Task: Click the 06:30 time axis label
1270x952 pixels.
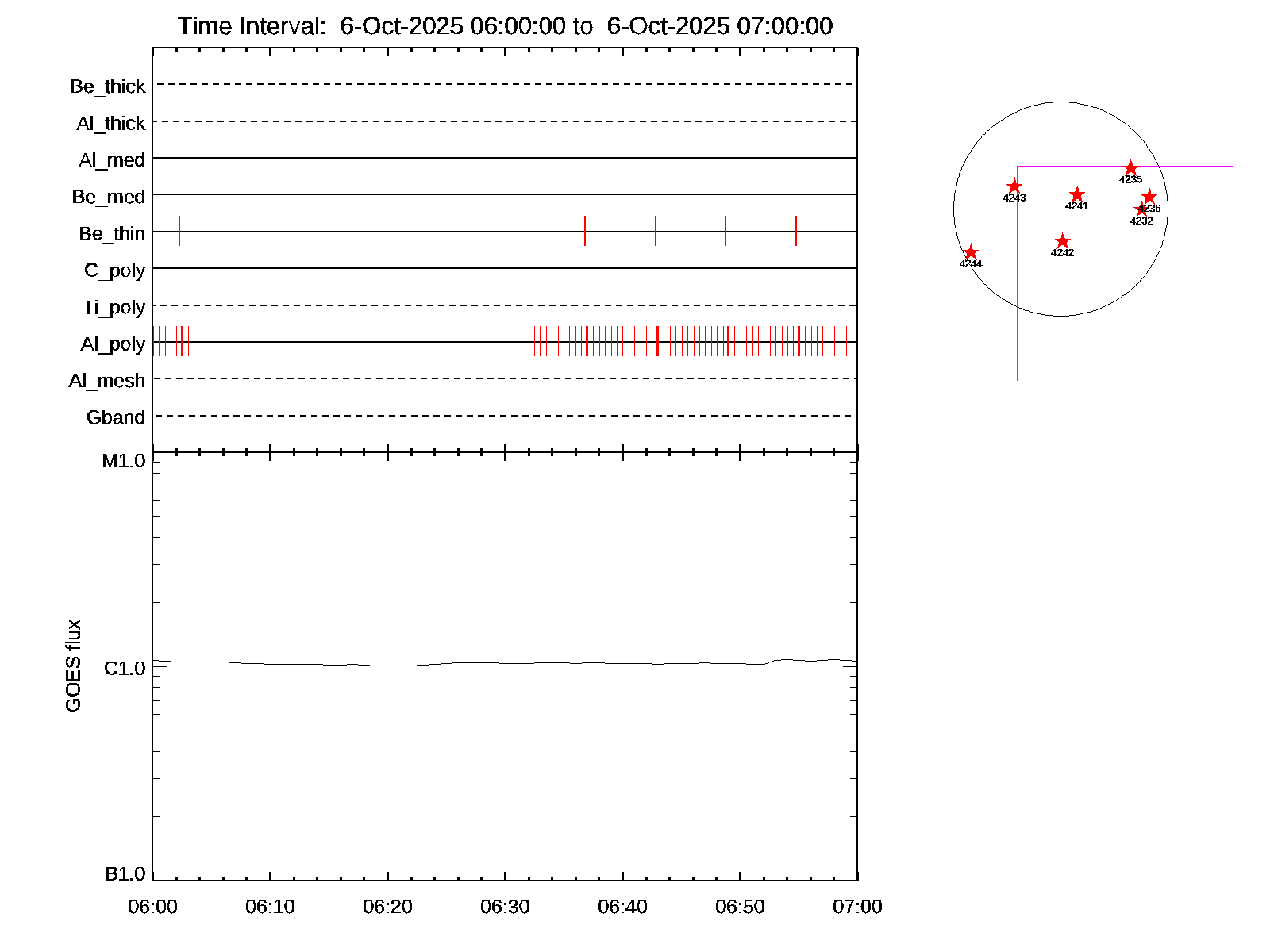Action: point(505,907)
